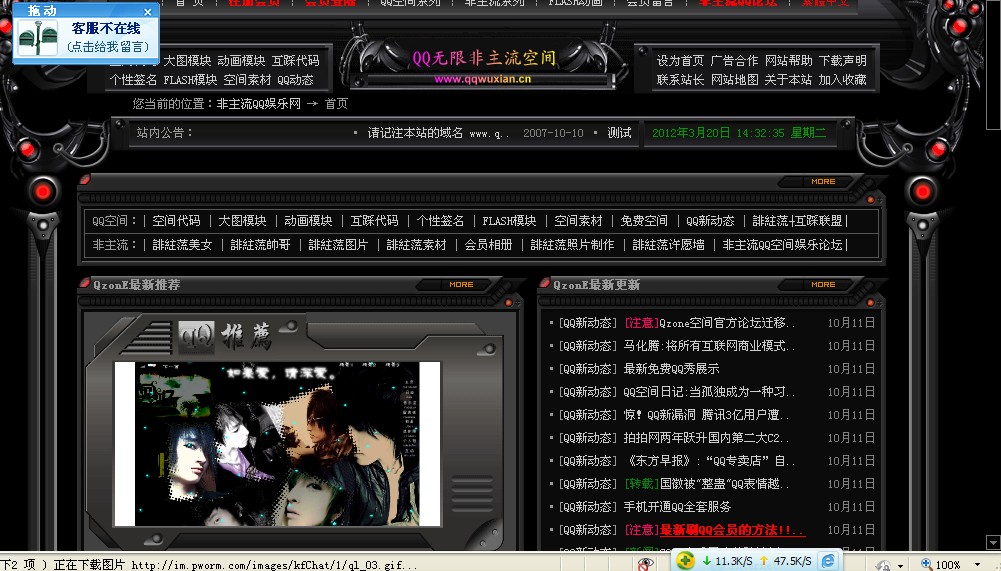Image resolution: width=1001 pixels, height=571 pixels.
Task: Open 个性签名 in QQ空间 nav row
Action: tap(440, 220)
